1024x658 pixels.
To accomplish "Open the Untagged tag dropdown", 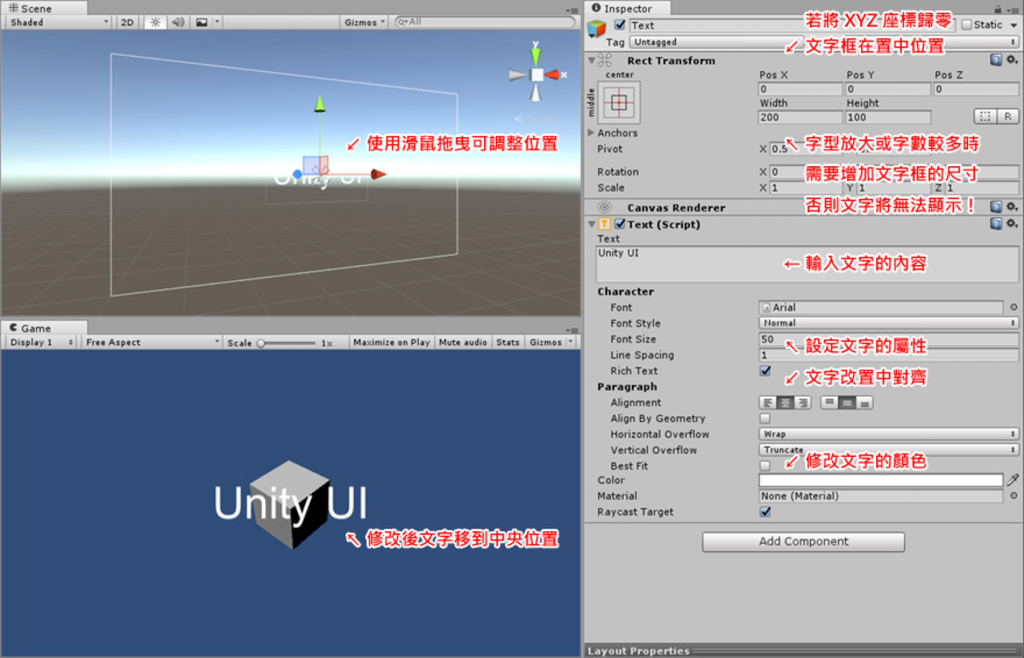I will click(824, 42).
